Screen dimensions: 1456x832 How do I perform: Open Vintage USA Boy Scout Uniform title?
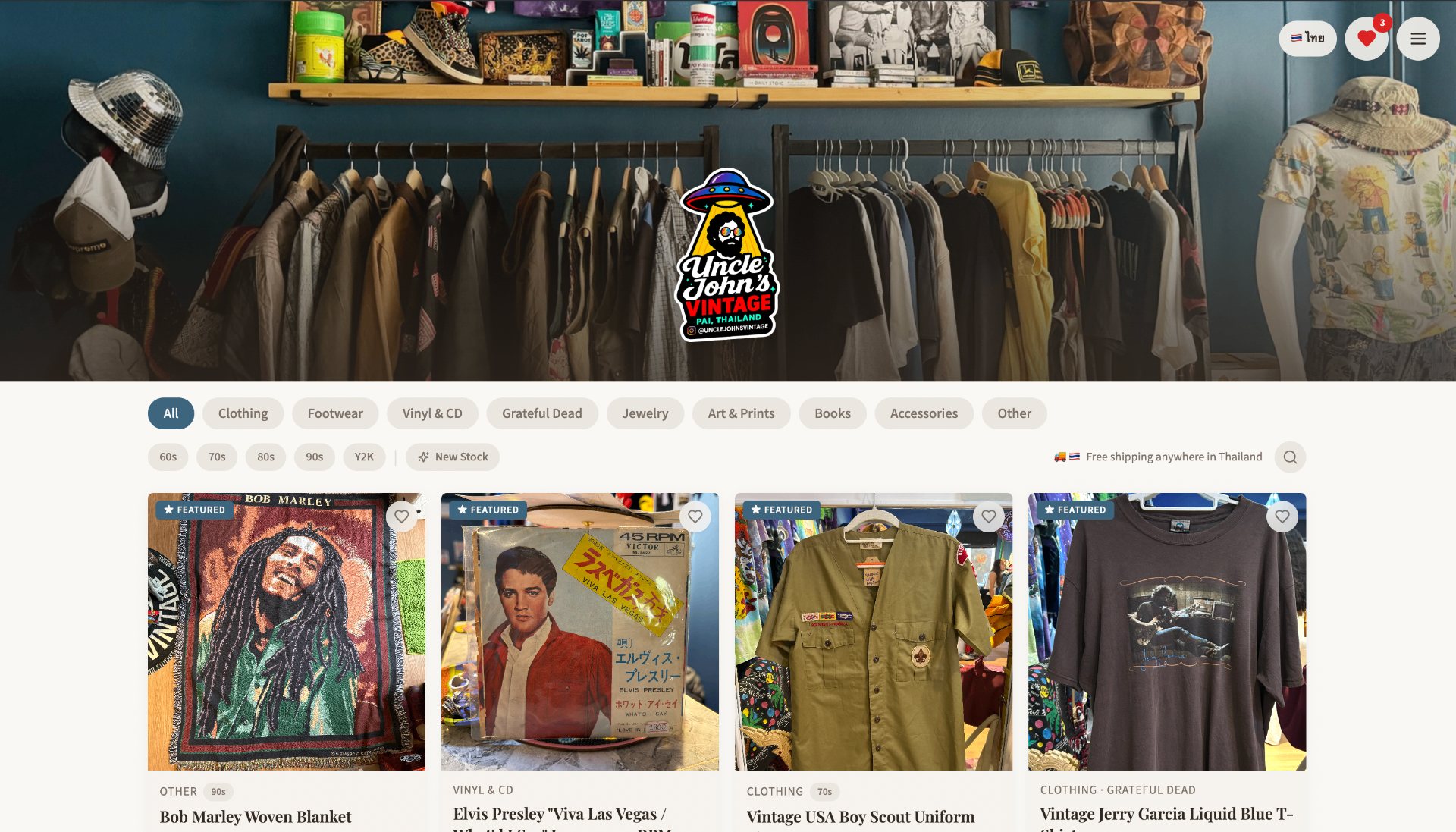click(x=861, y=817)
